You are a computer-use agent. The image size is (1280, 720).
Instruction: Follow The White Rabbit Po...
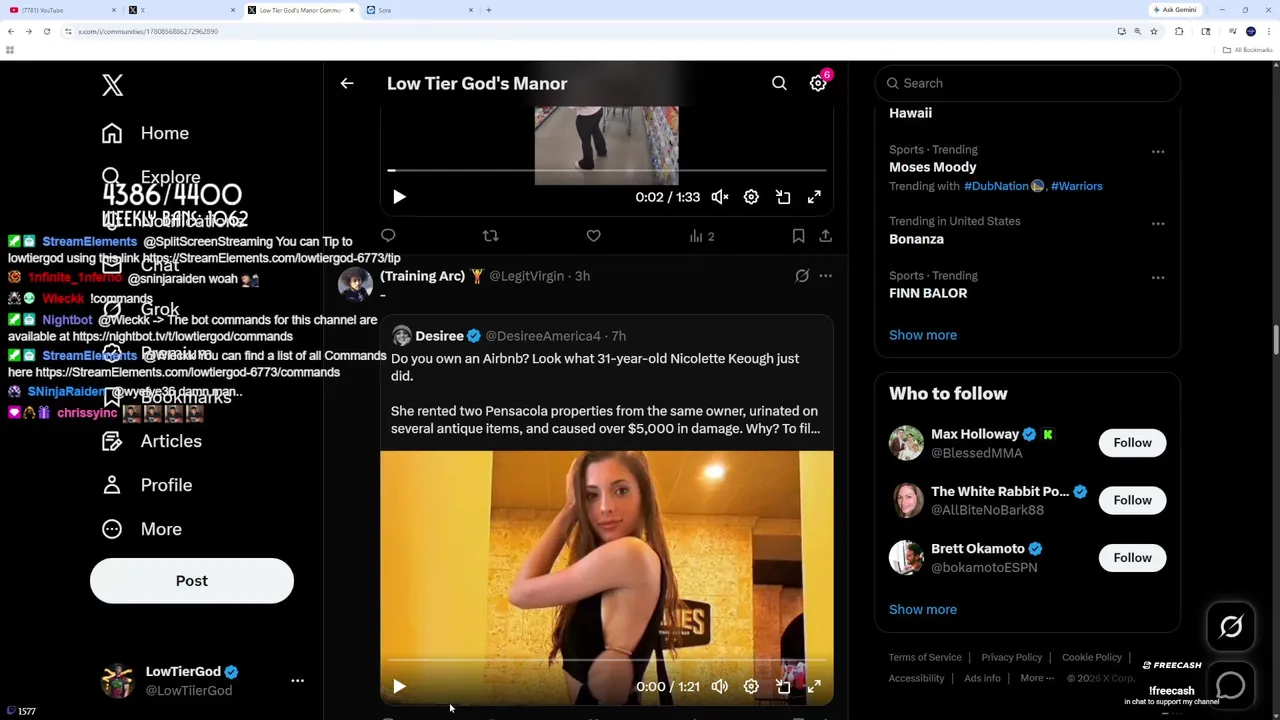(x=1132, y=500)
